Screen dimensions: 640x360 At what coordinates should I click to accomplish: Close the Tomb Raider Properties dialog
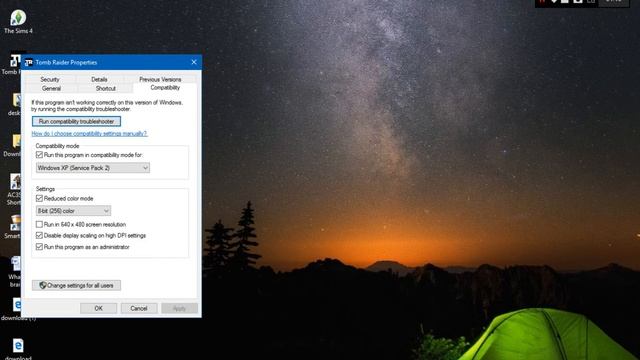pos(194,62)
